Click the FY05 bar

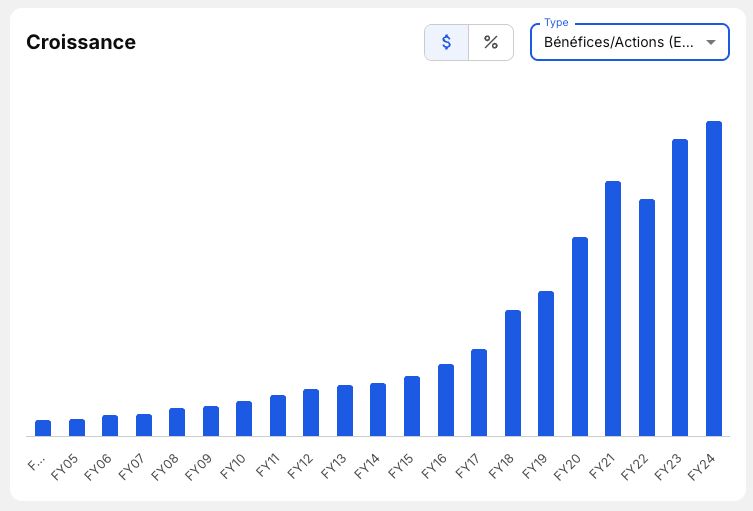pyautogui.click(x=77, y=427)
